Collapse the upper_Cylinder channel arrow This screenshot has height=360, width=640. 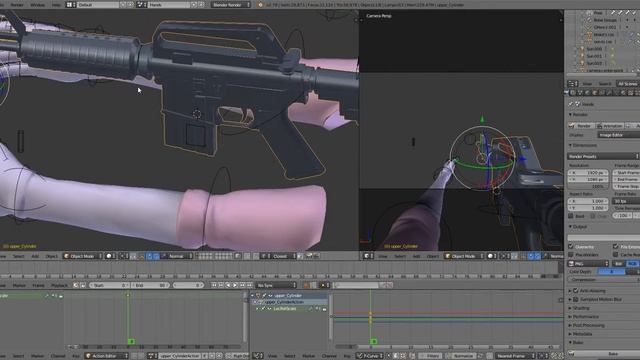(252, 296)
